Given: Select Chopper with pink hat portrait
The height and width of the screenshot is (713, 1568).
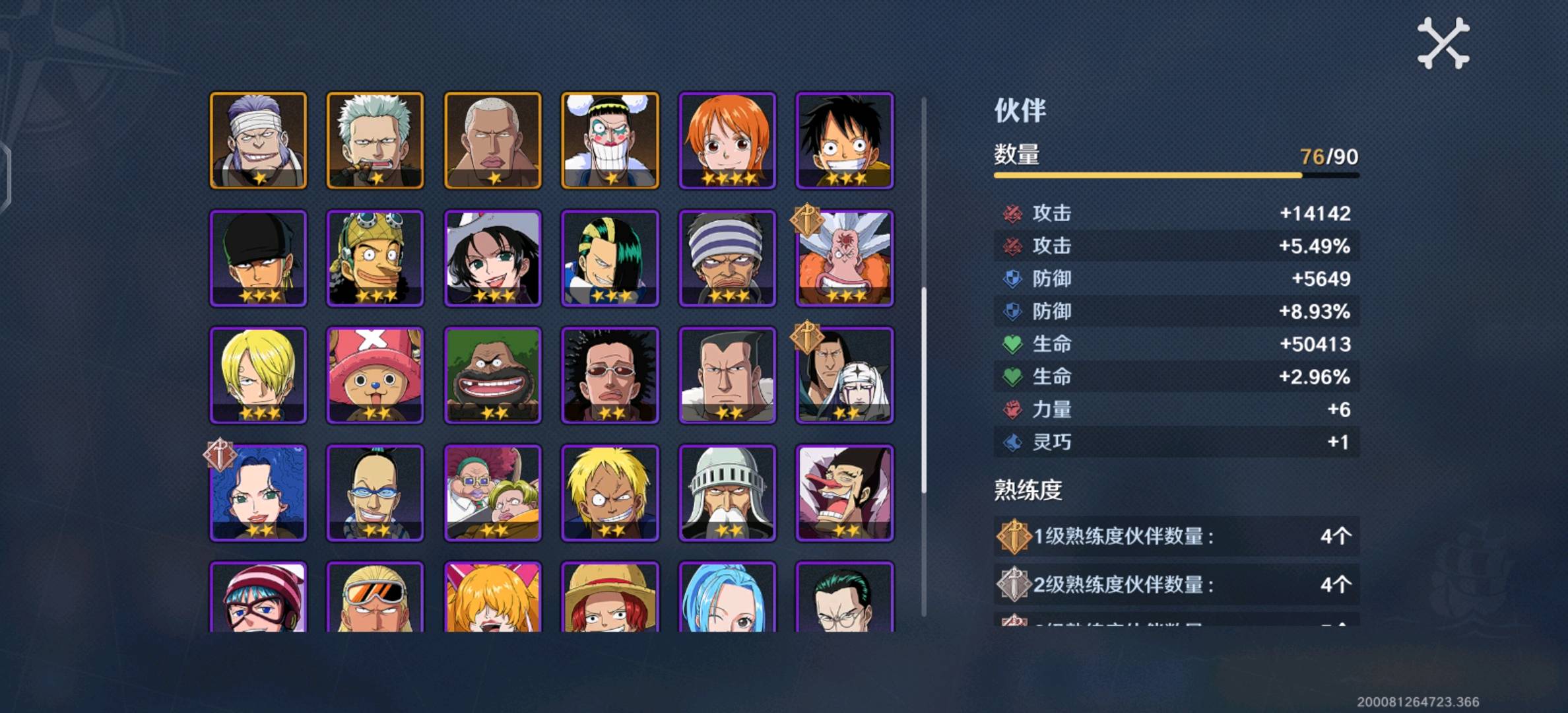Looking at the screenshot, I should pyautogui.click(x=375, y=375).
